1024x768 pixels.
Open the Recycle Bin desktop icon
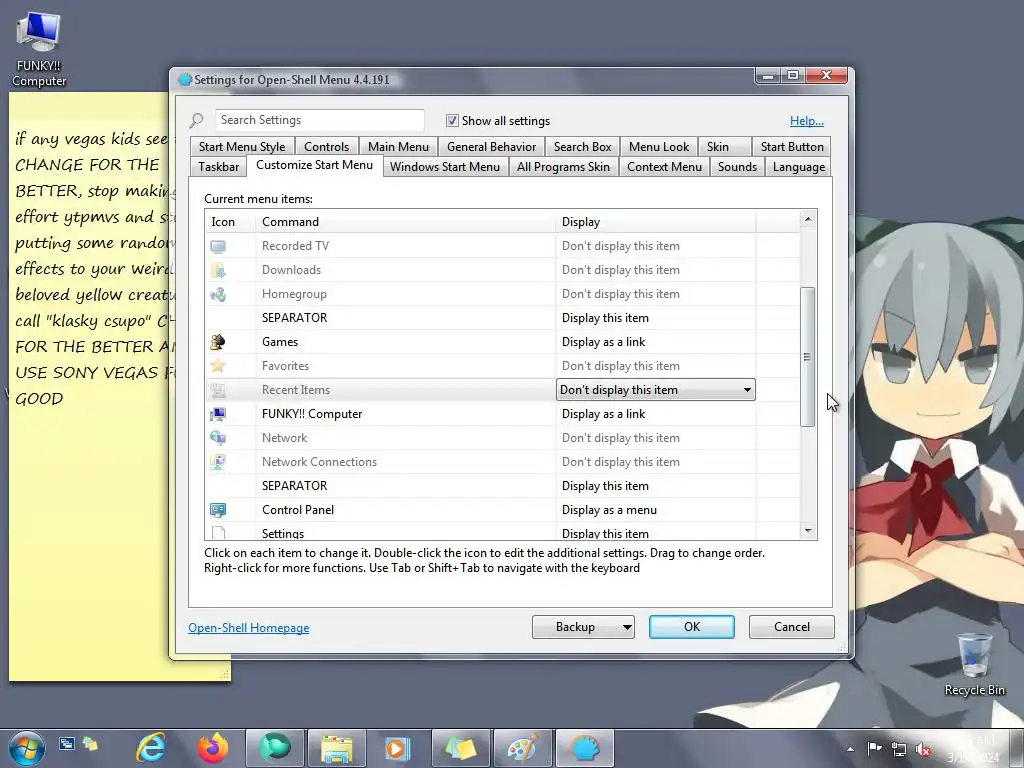point(974,664)
